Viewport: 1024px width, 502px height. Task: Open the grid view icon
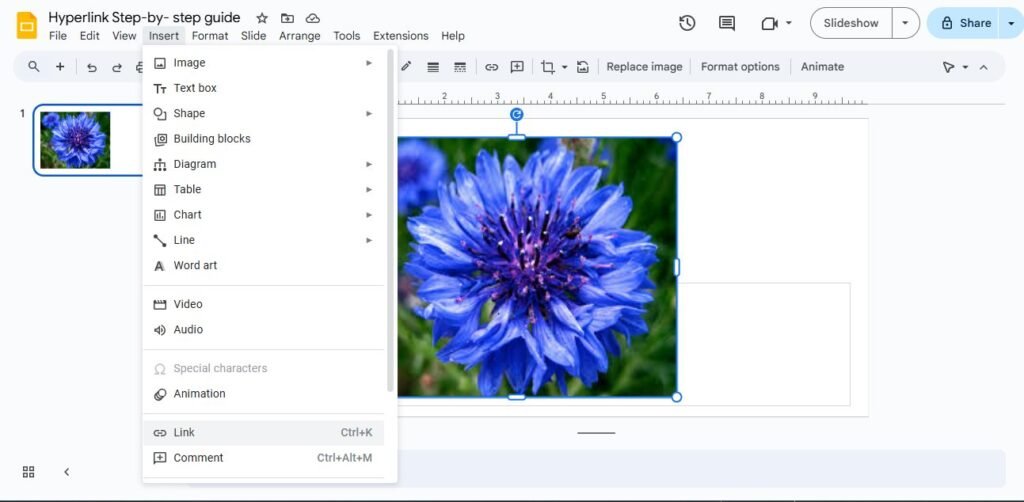(x=28, y=471)
